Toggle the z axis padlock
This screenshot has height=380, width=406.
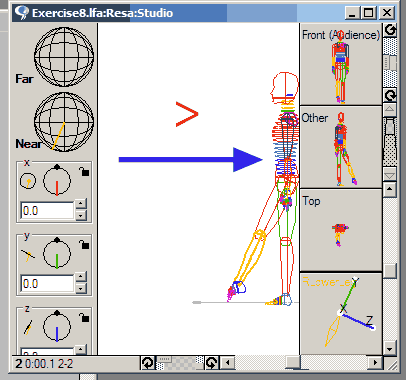(x=84, y=317)
